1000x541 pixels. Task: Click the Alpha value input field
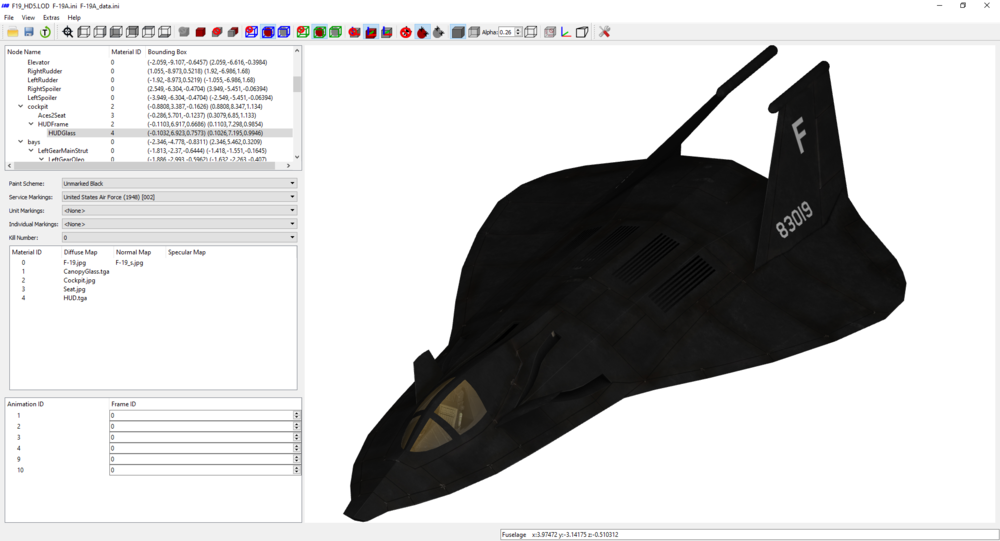[x=506, y=32]
